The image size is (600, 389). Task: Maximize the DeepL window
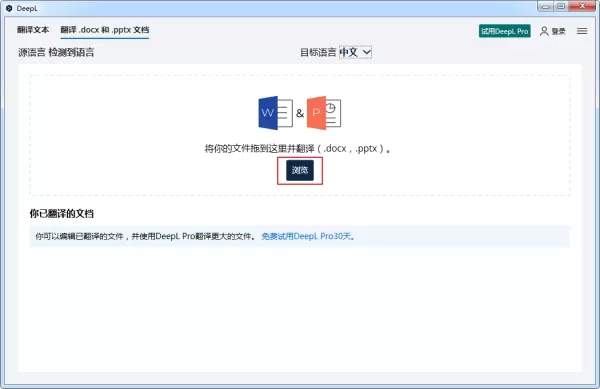click(561, 6)
